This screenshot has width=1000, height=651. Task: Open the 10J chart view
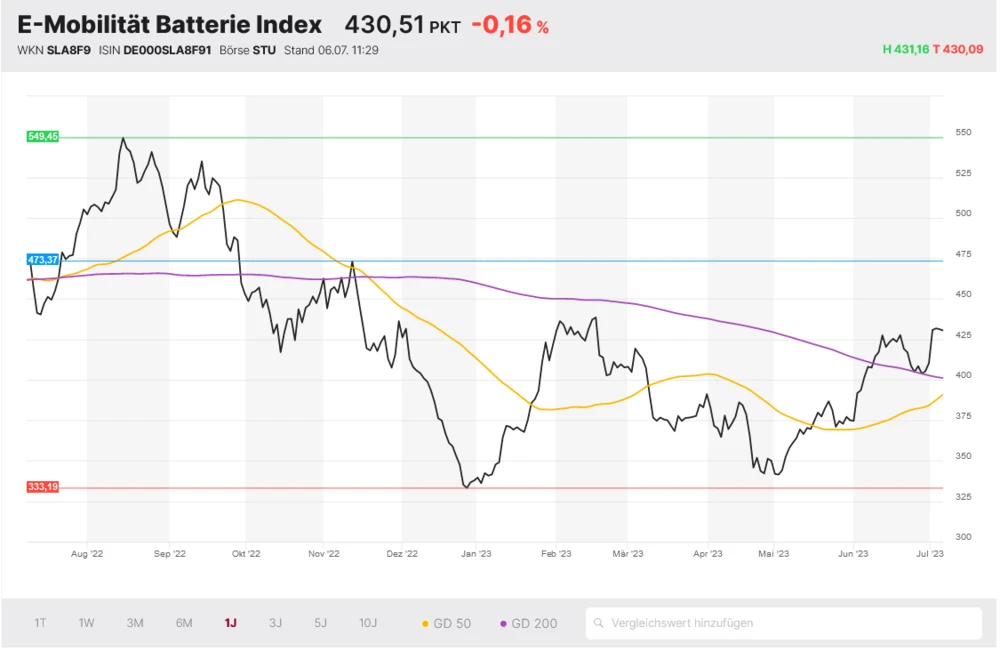coord(368,623)
